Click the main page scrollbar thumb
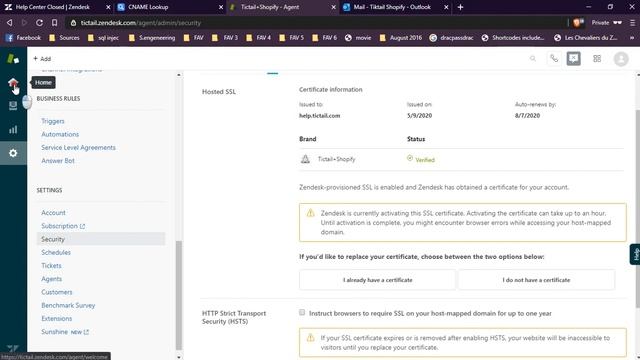 [x=638, y=208]
